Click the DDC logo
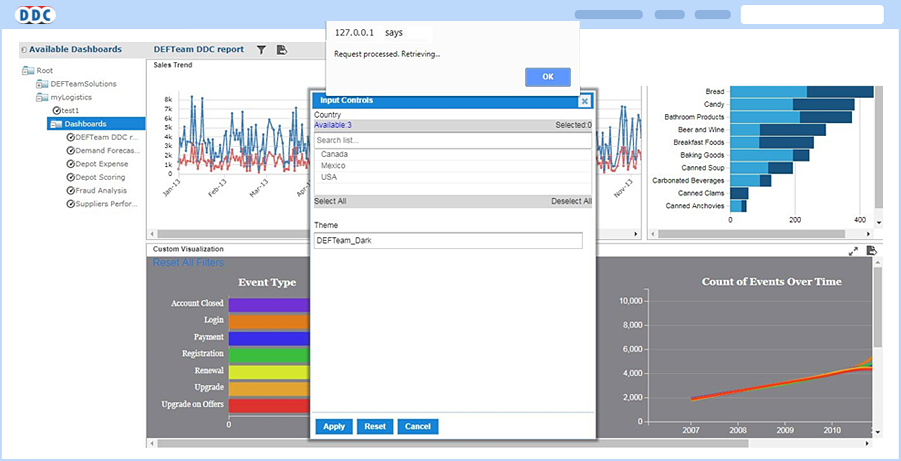Screen dimensions: 901x461 (x=37, y=15)
